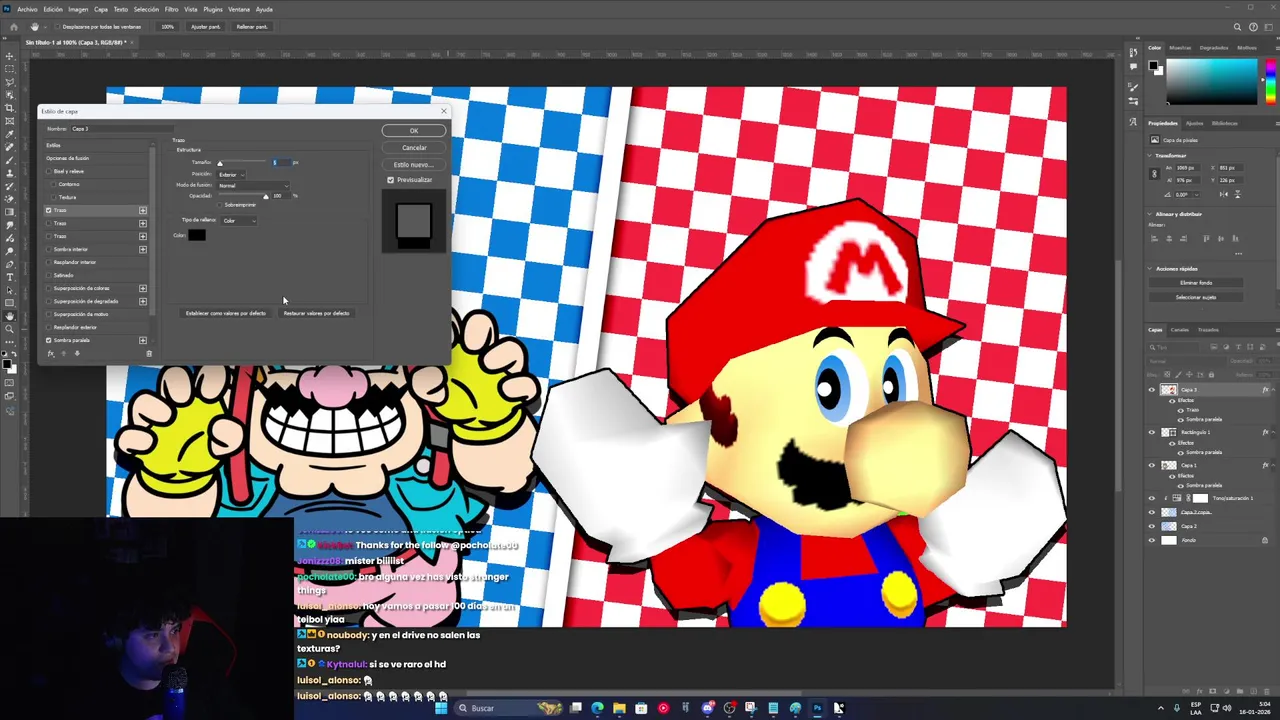
Task: Select the Type tool
Action: 9,276
